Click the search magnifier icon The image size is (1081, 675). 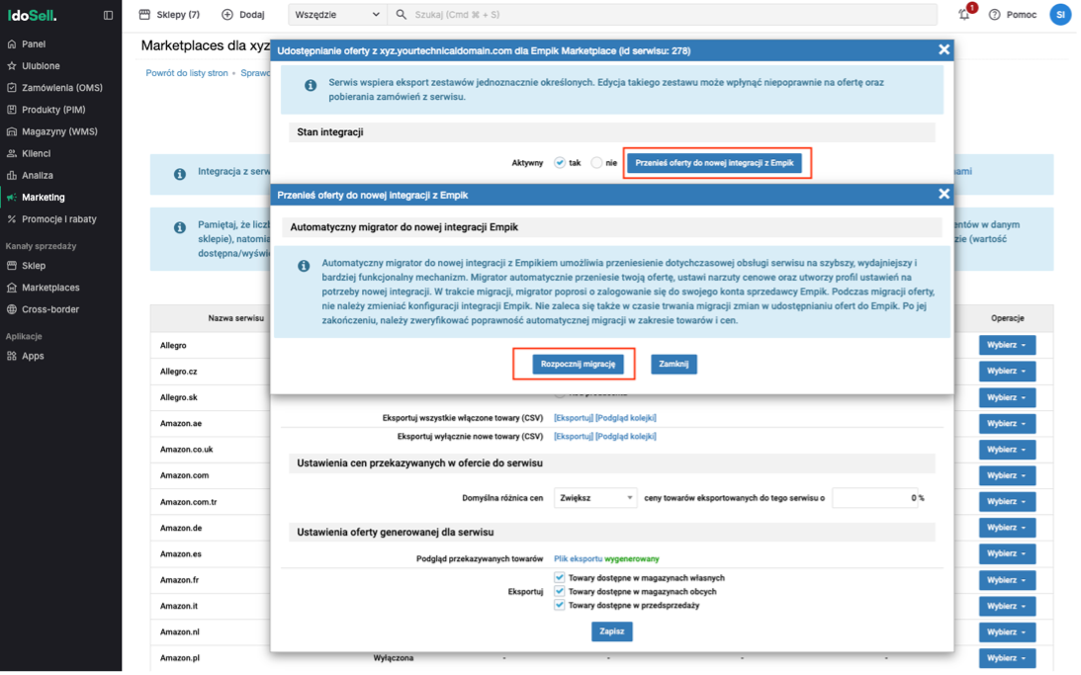pyautogui.click(x=401, y=14)
